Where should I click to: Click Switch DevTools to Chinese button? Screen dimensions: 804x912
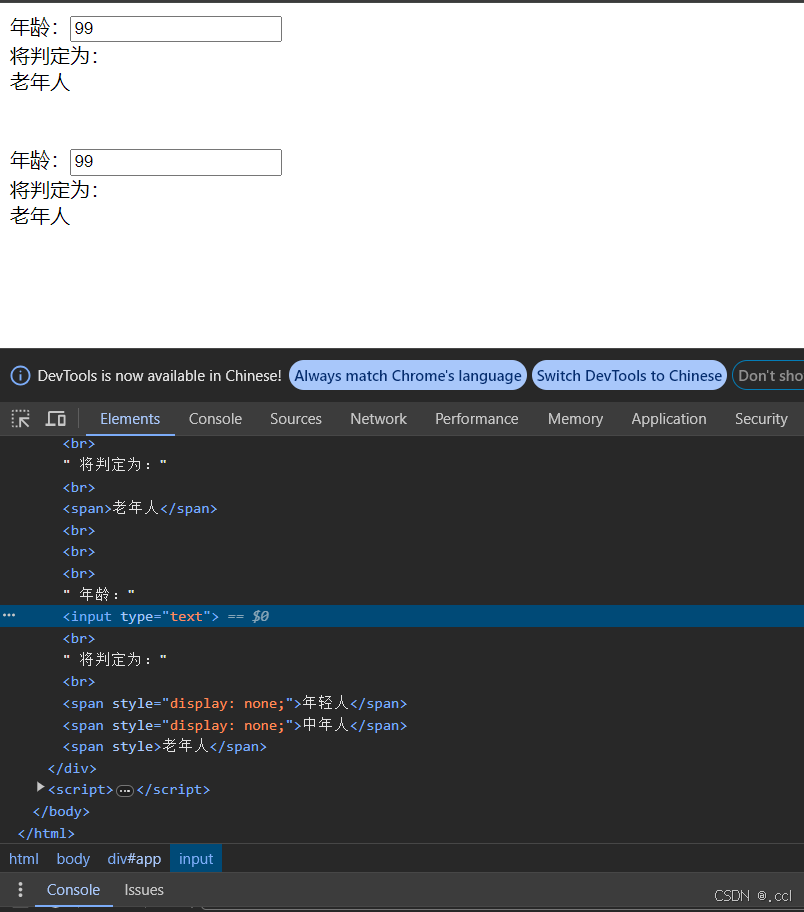[629, 376]
